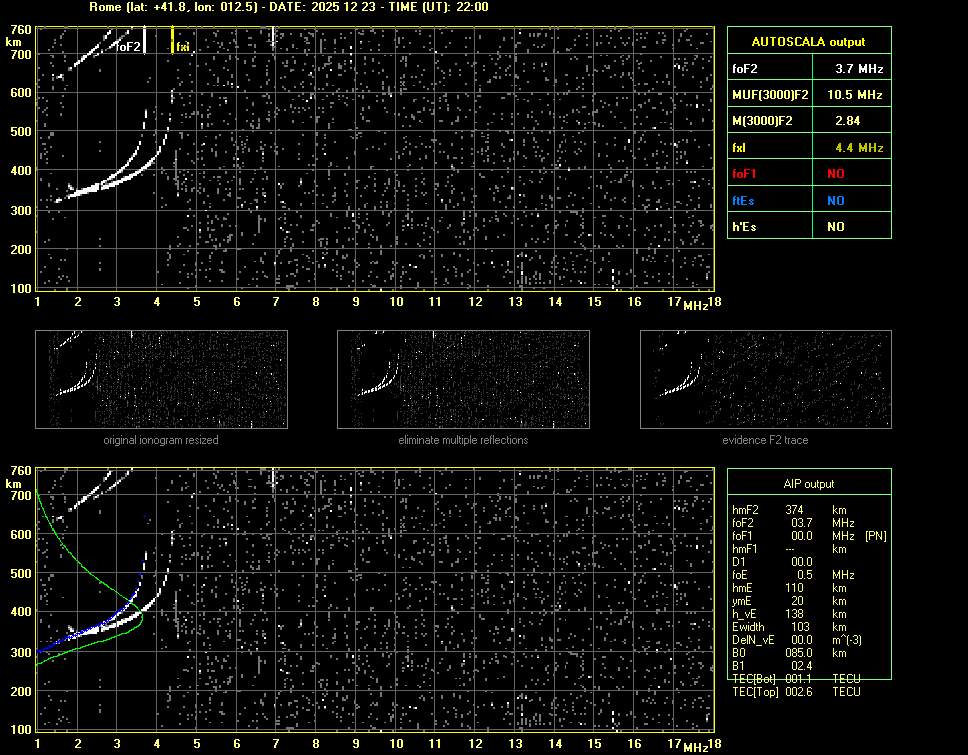The height and width of the screenshot is (755, 968).
Task: Select the M(3000)F2 value 2.84
Action: pyautogui.click(x=847, y=121)
